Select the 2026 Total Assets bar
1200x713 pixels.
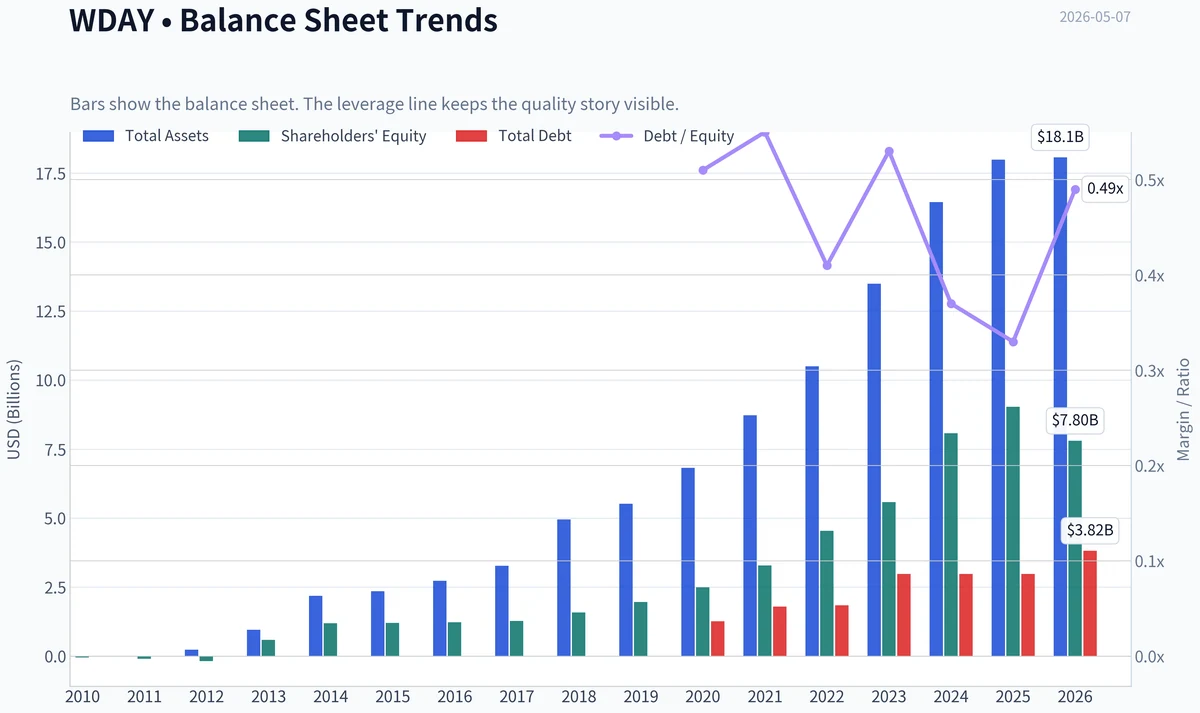pos(1060,407)
